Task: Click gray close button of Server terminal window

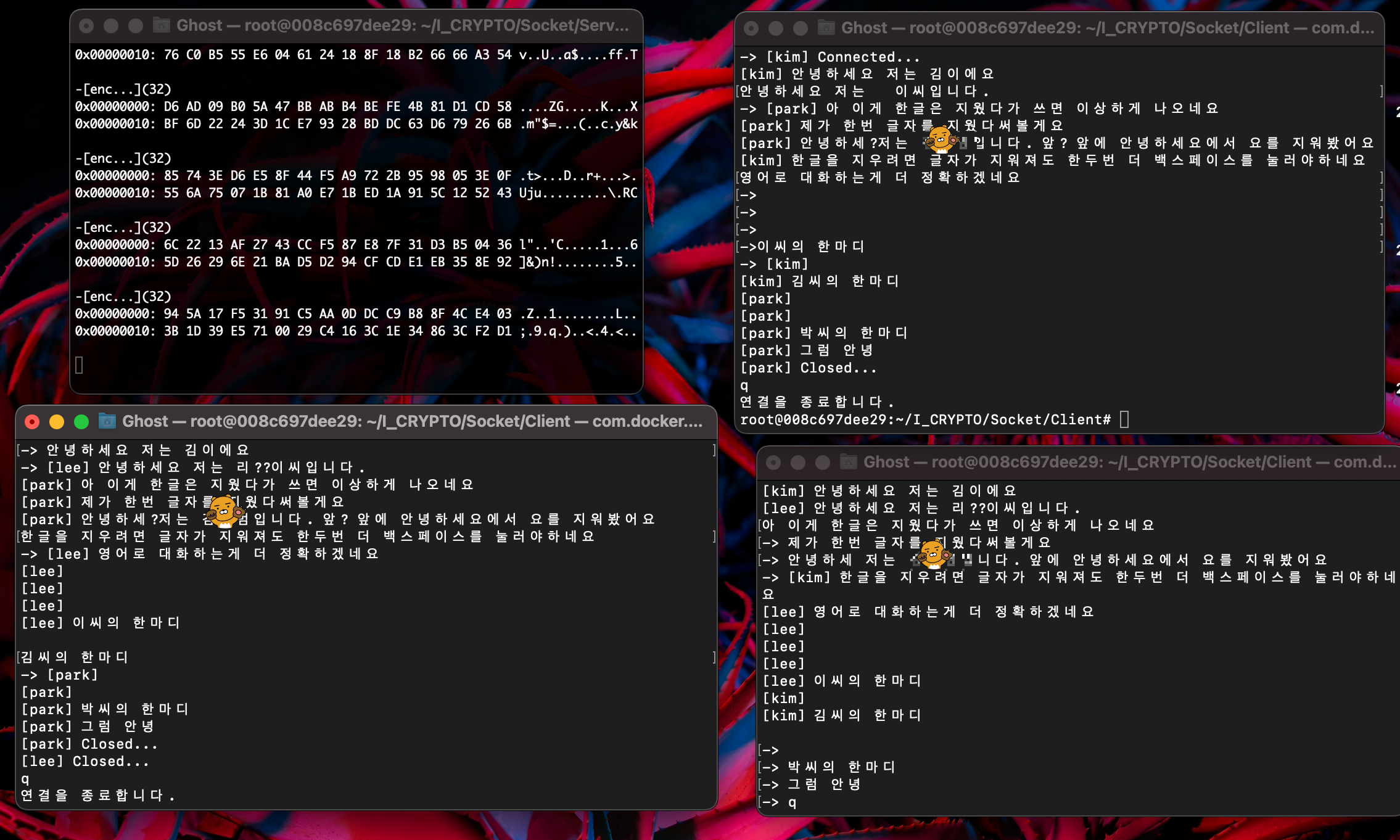Action: click(x=86, y=25)
